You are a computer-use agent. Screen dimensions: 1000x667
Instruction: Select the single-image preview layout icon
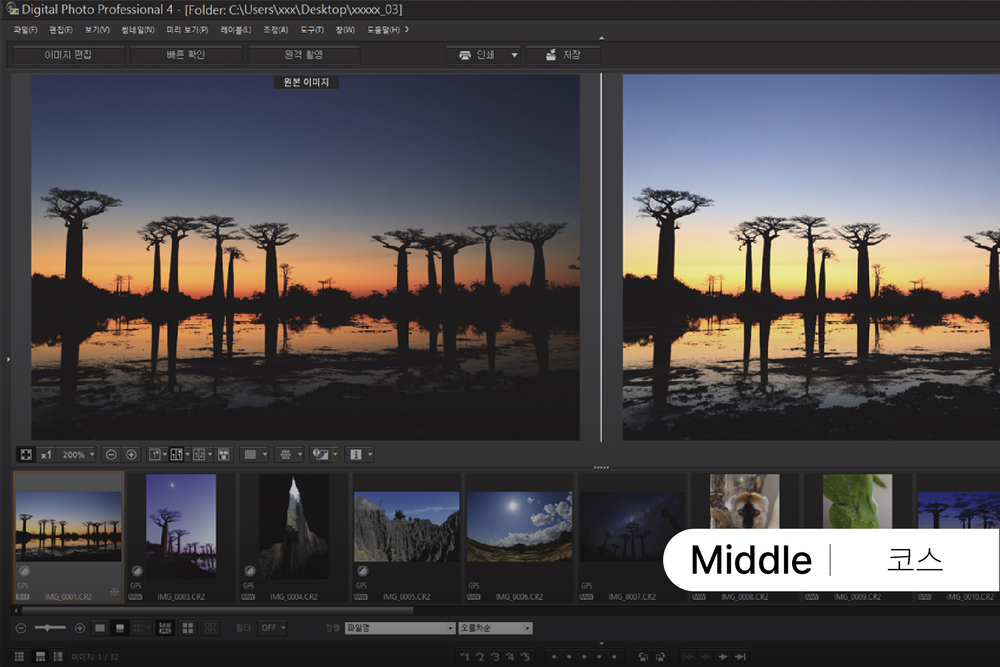point(155,455)
